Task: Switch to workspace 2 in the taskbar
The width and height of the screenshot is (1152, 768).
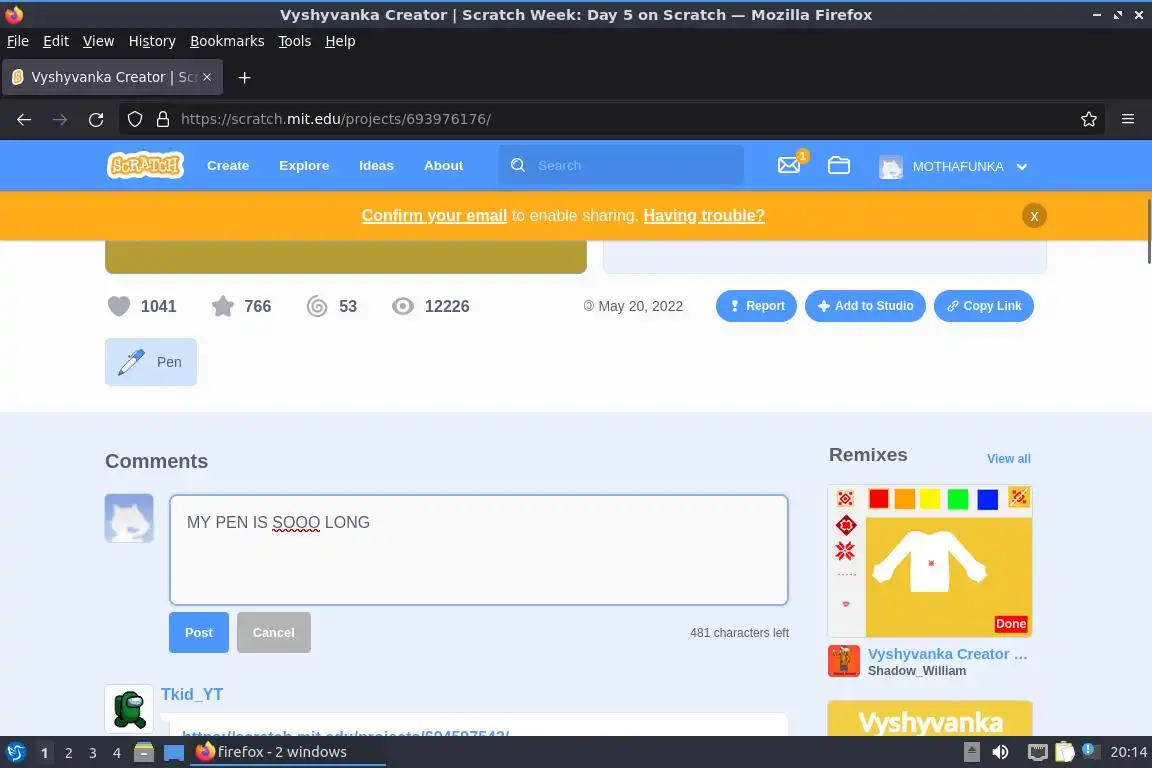Action: [68, 753]
